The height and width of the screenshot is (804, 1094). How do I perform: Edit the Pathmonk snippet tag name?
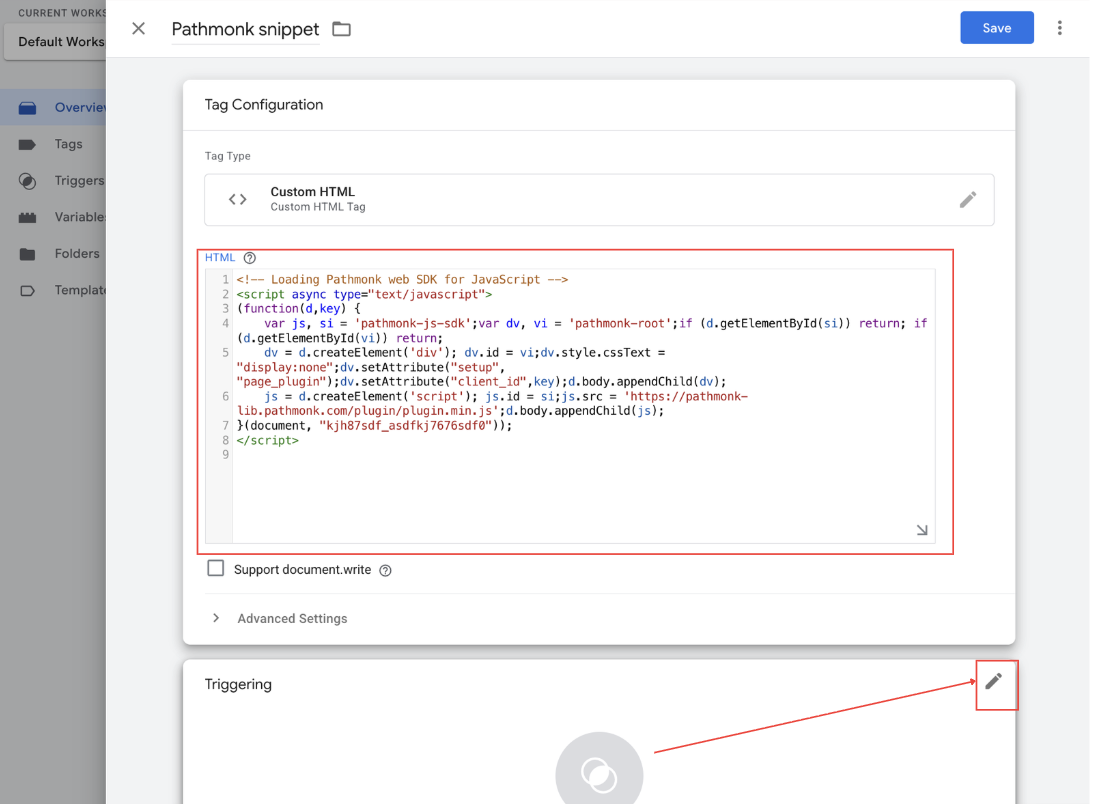pos(245,29)
